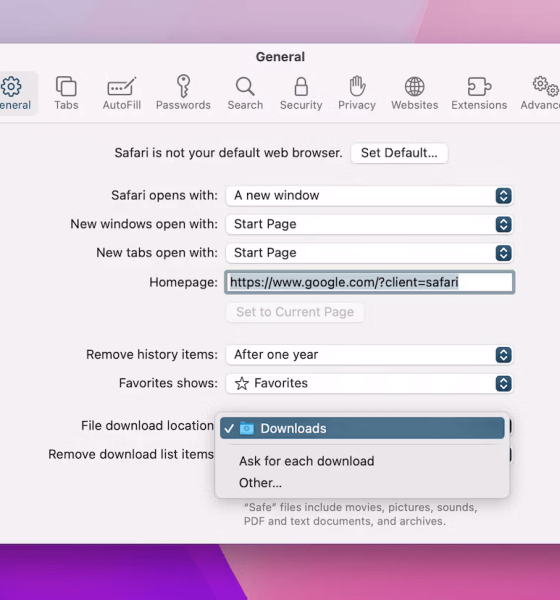
Task: Open the AutoFill preferences pane
Action: [122, 93]
